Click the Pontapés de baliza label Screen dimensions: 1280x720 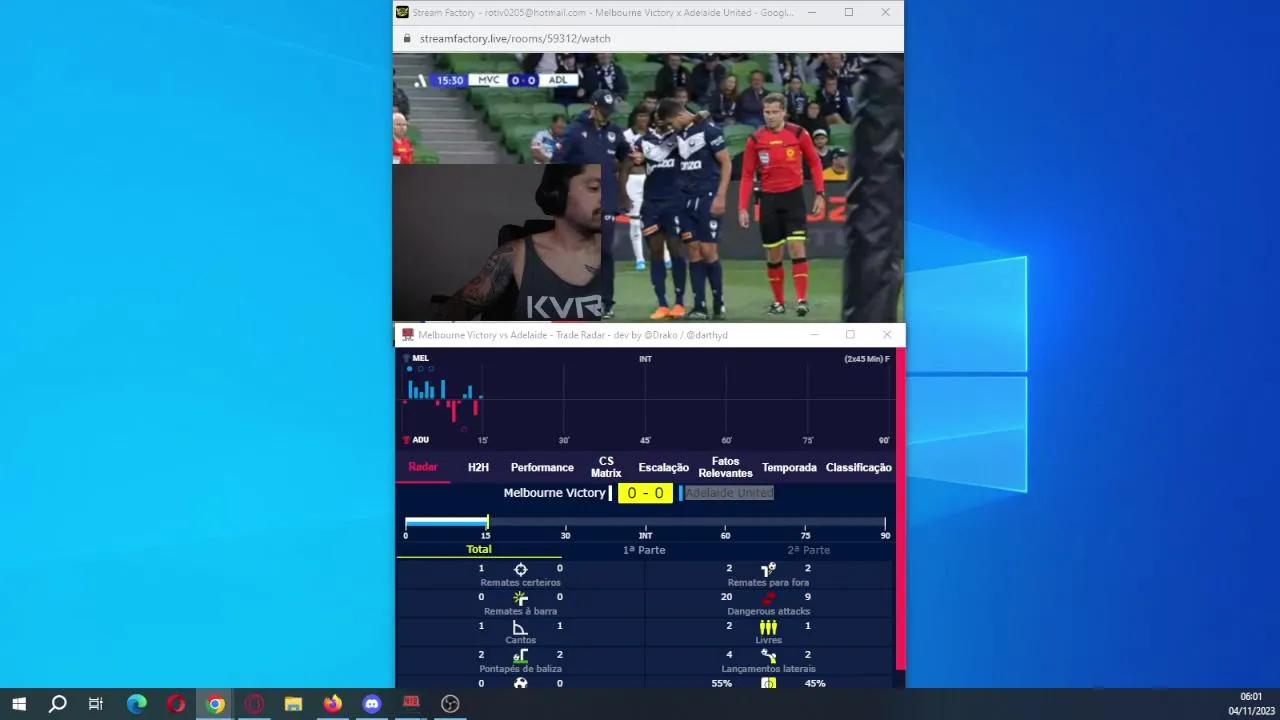[x=520, y=669]
